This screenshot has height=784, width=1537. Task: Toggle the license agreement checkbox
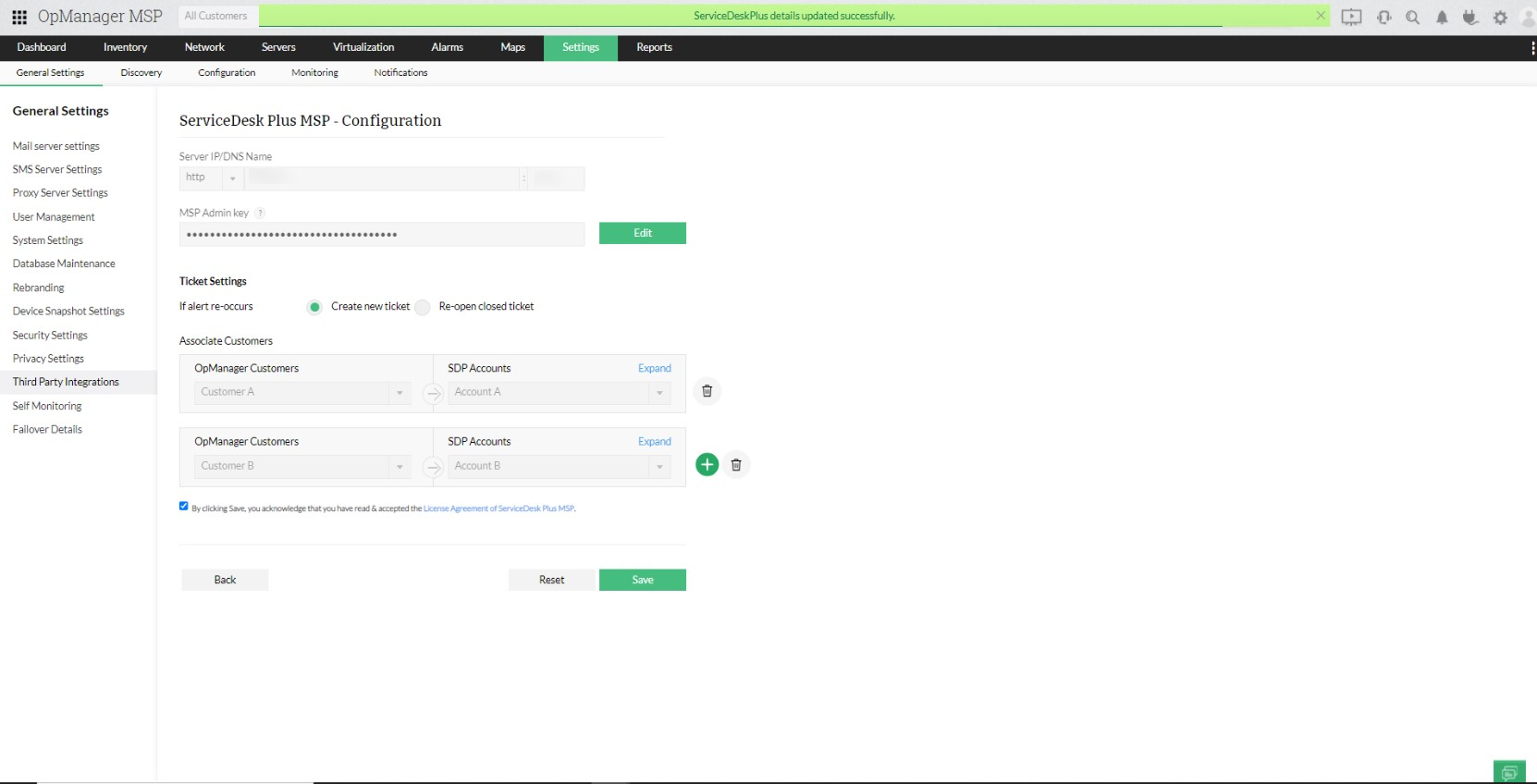[x=183, y=506]
